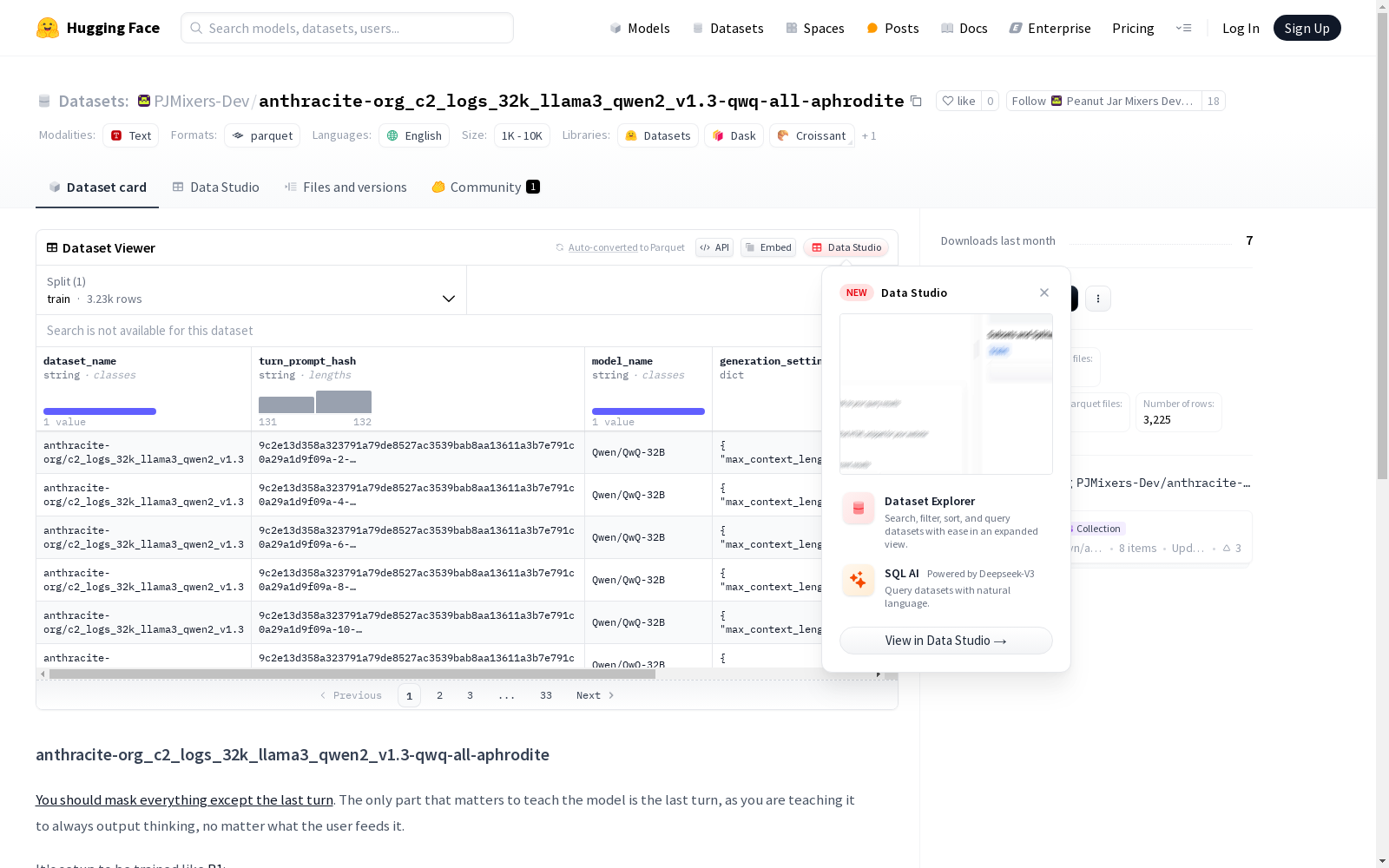Click the Dataset Explorer icon
Screen dimensions: 1389x868
[x=859, y=509]
